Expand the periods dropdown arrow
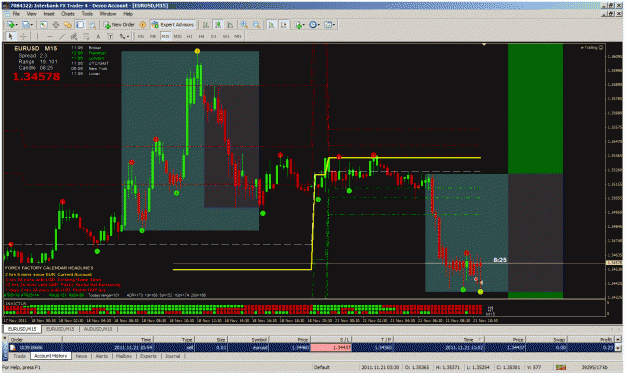Image resolution: width=625 pixels, height=373 pixels. [x=319, y=25]
